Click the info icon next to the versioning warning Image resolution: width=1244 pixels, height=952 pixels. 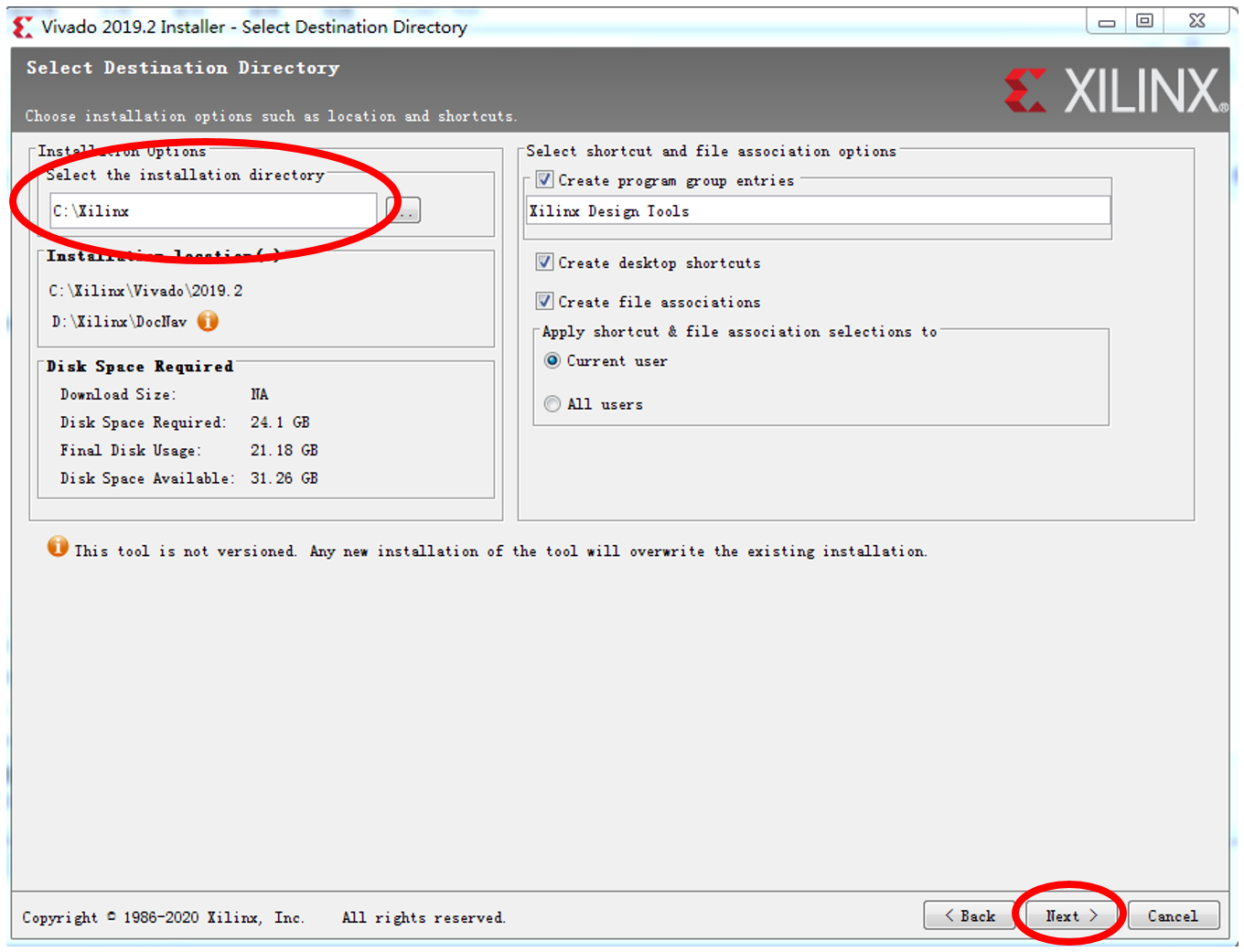pos(58,547)
